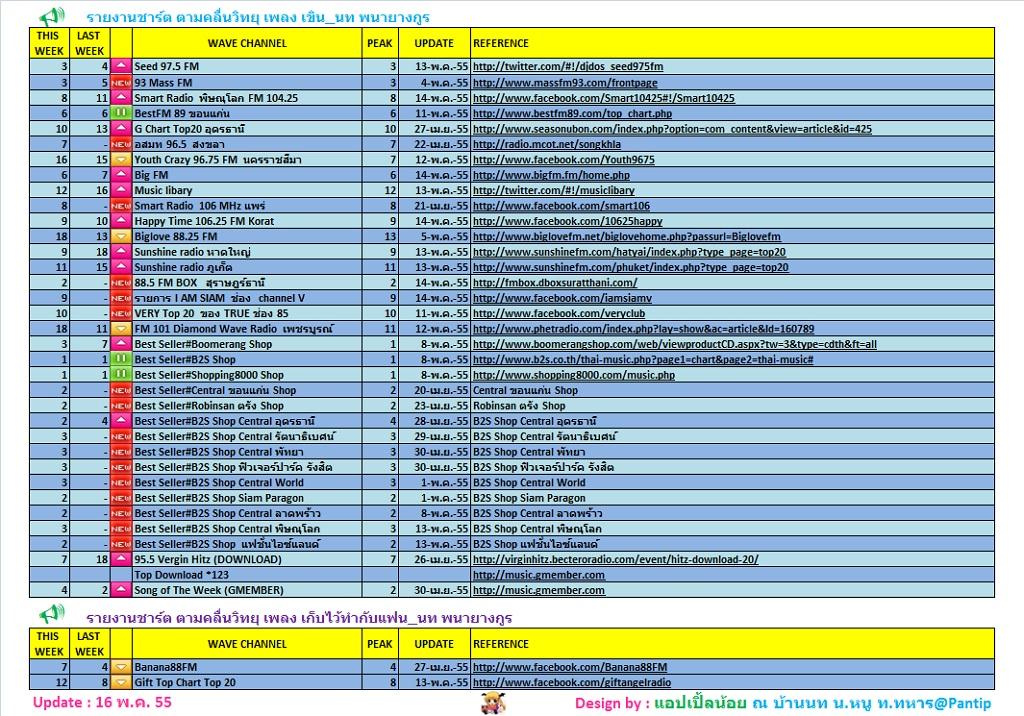The width and height of the screenshot is (1024, 716).
Task: Click the down-arrow icon for Youth Crazy 96.75 FM
Action: click(121, 159)
